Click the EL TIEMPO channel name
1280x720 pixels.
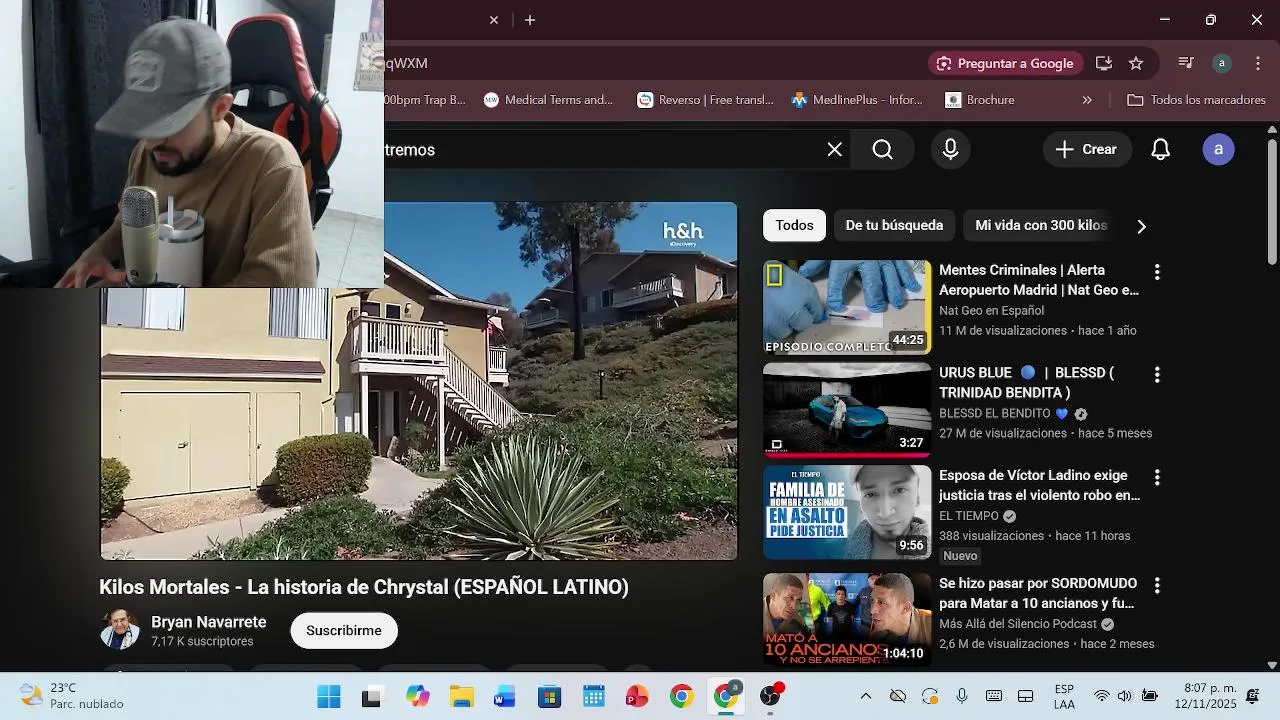click(x=969, y=516)
